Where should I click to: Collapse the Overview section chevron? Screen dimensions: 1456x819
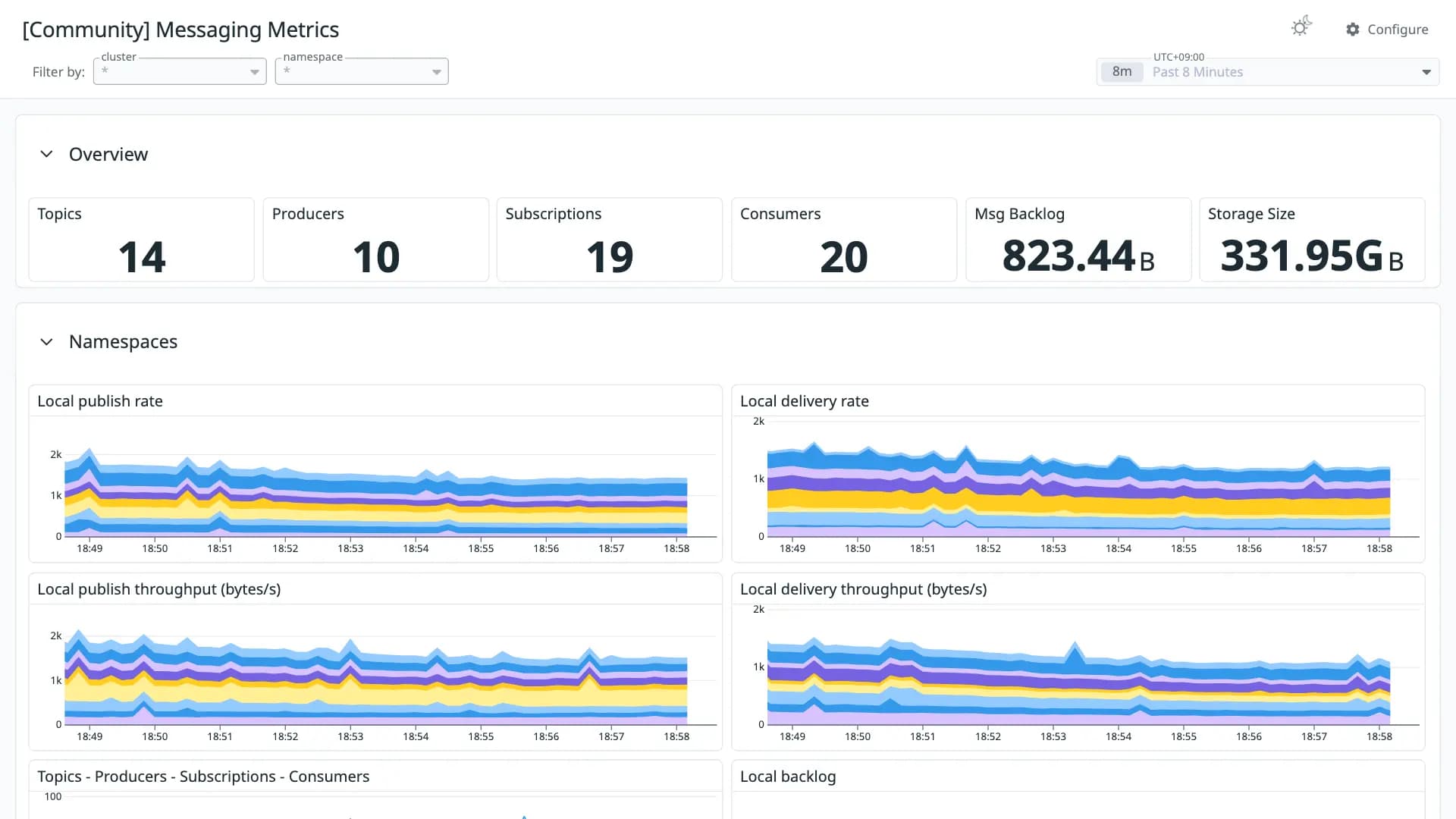tap(46, 154)
